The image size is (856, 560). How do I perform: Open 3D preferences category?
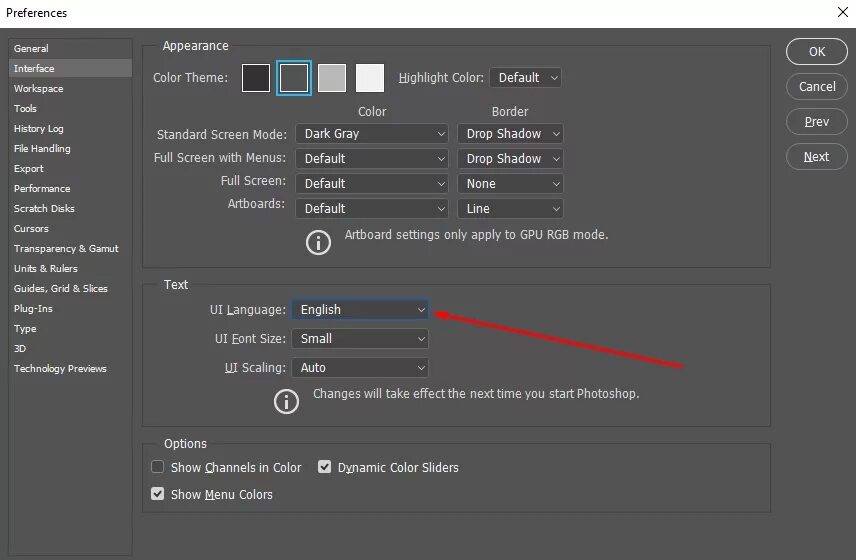70,348
